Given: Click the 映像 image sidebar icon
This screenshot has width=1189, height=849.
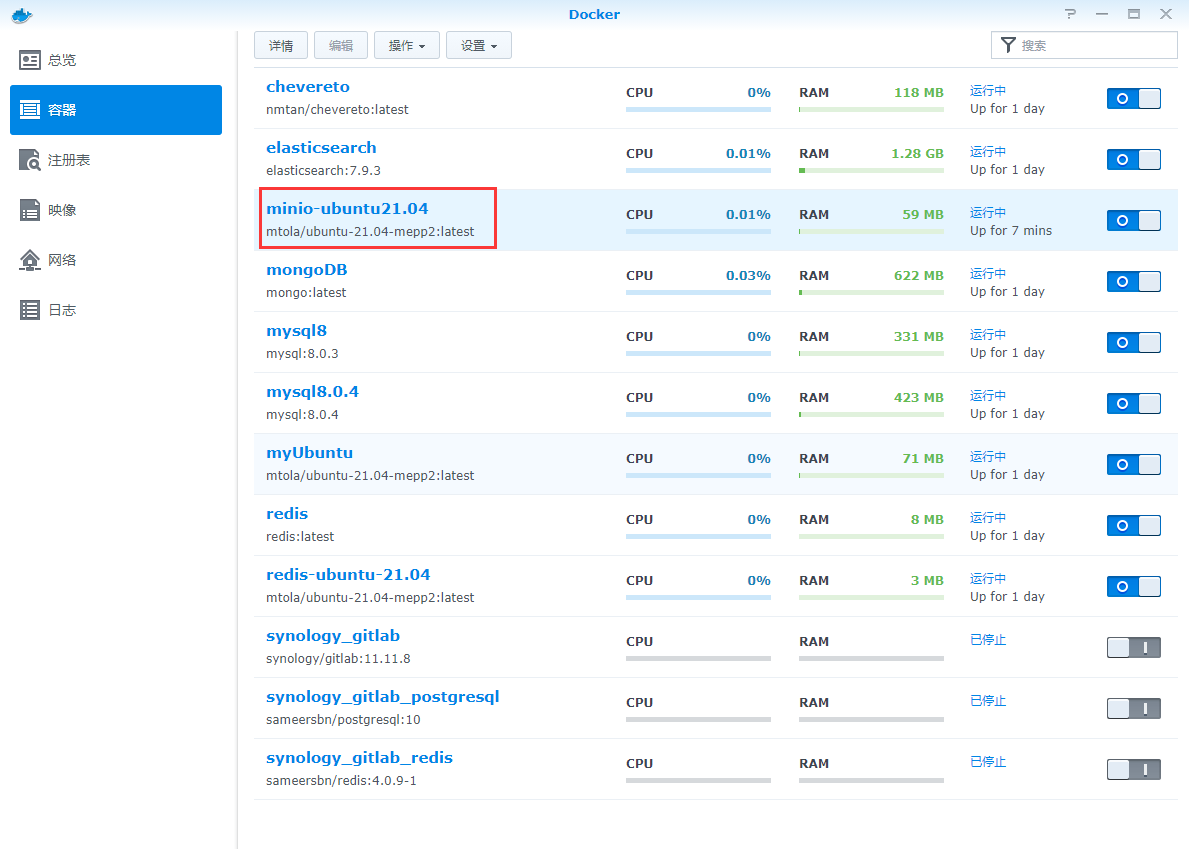Looking at the screenshot, I should (x=30, y=210).
